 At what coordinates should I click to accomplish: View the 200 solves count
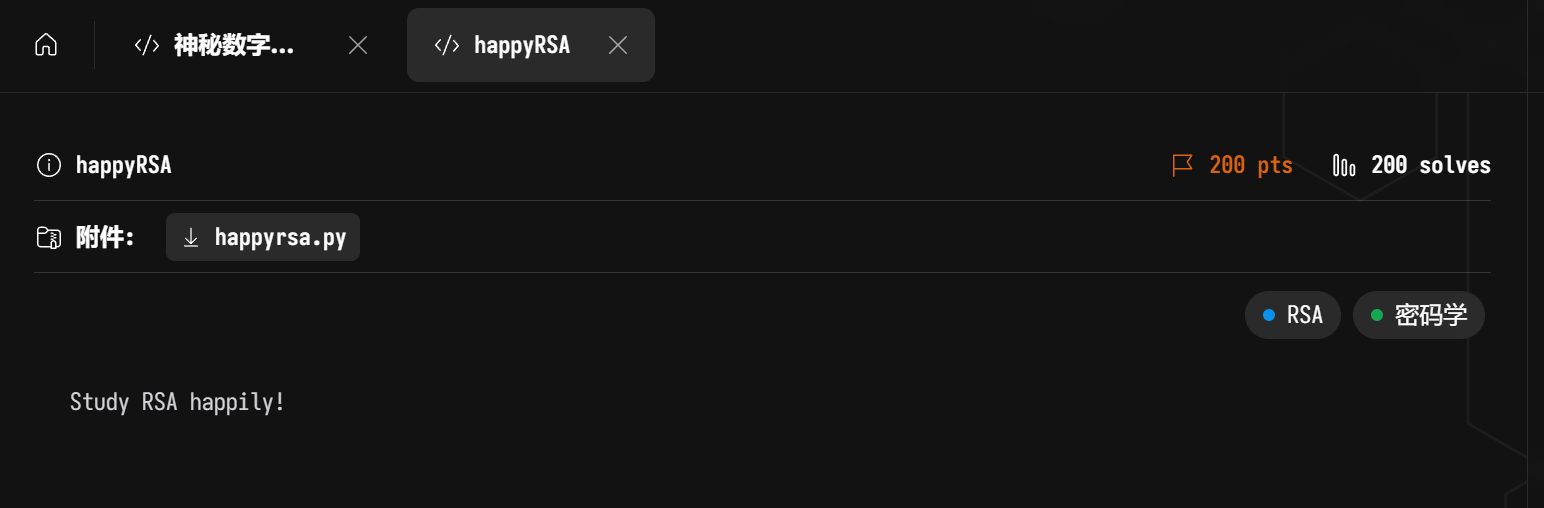pyautogui.click(x=1430, y=165)
